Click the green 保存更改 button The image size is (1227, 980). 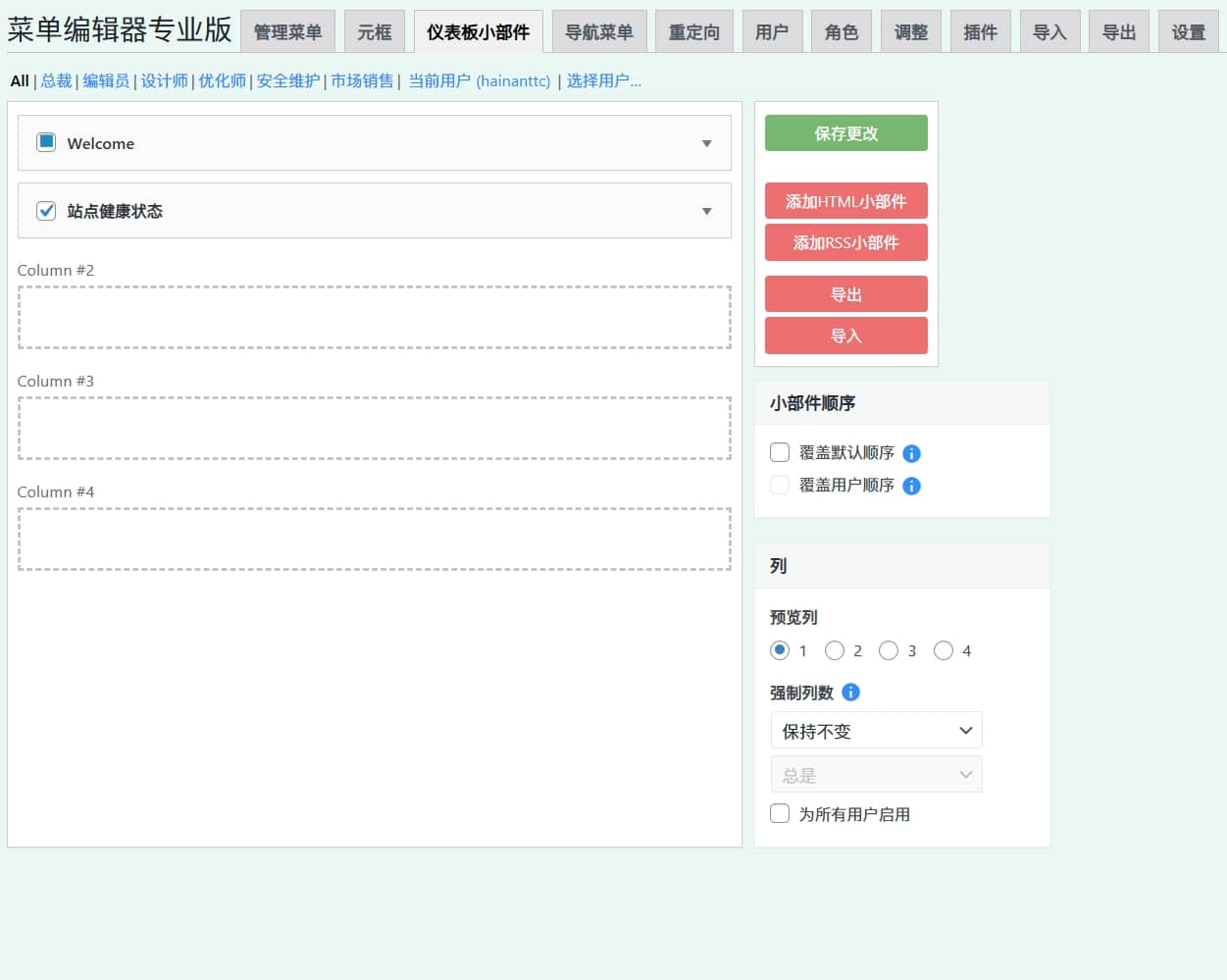point(845,133)
